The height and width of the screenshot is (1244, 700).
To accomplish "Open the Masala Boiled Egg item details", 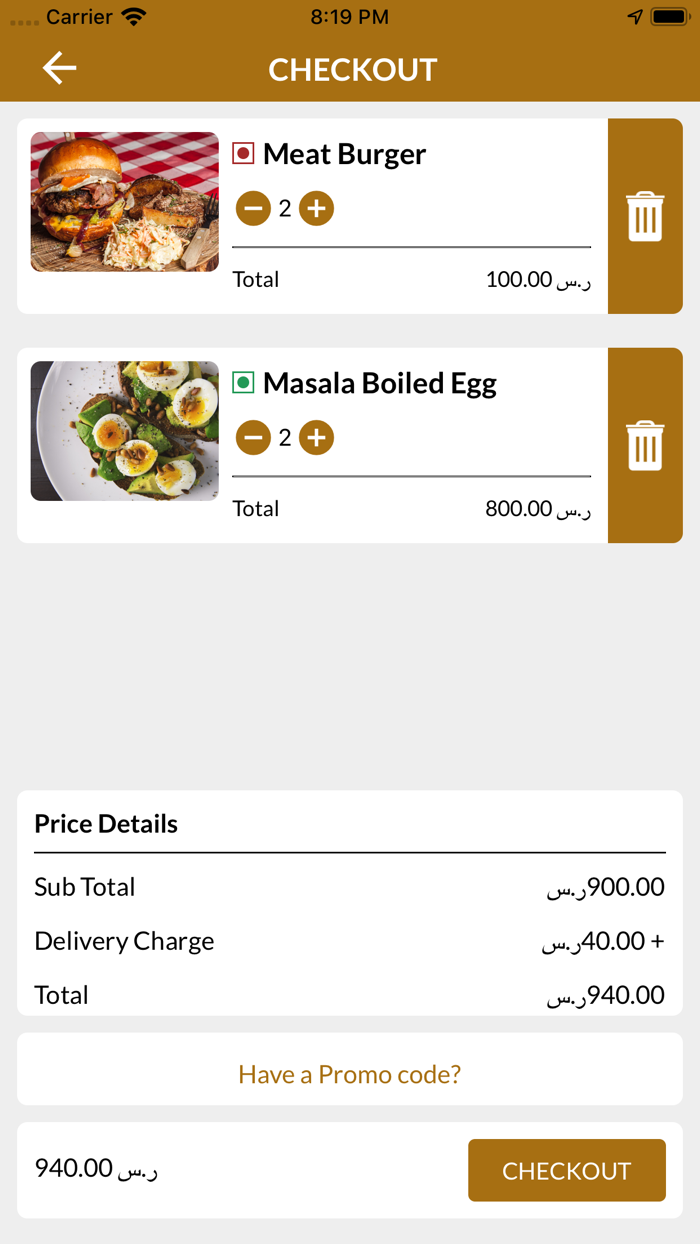I will tap(378, 383).
